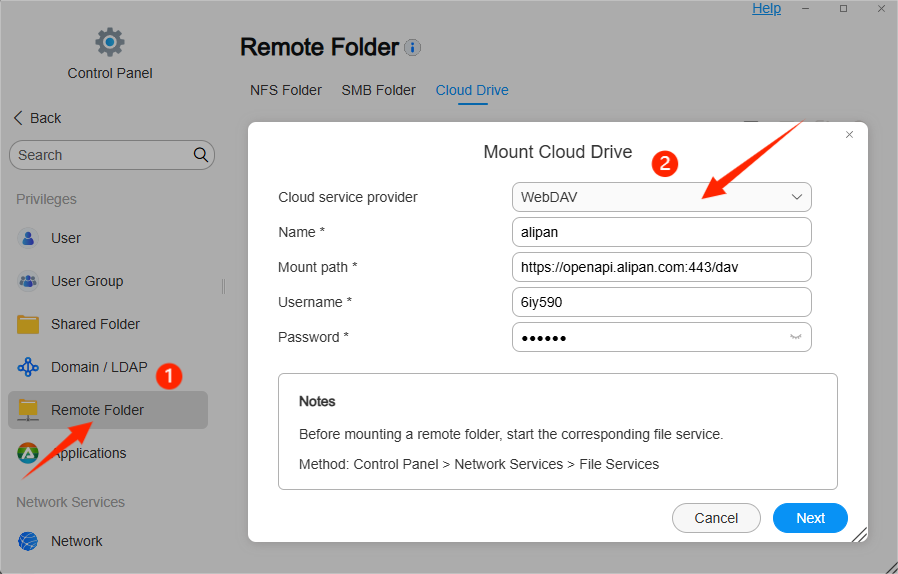Click the Domain / LDAP icon
Screen dimensions: 898x574
tap(27, 367)
